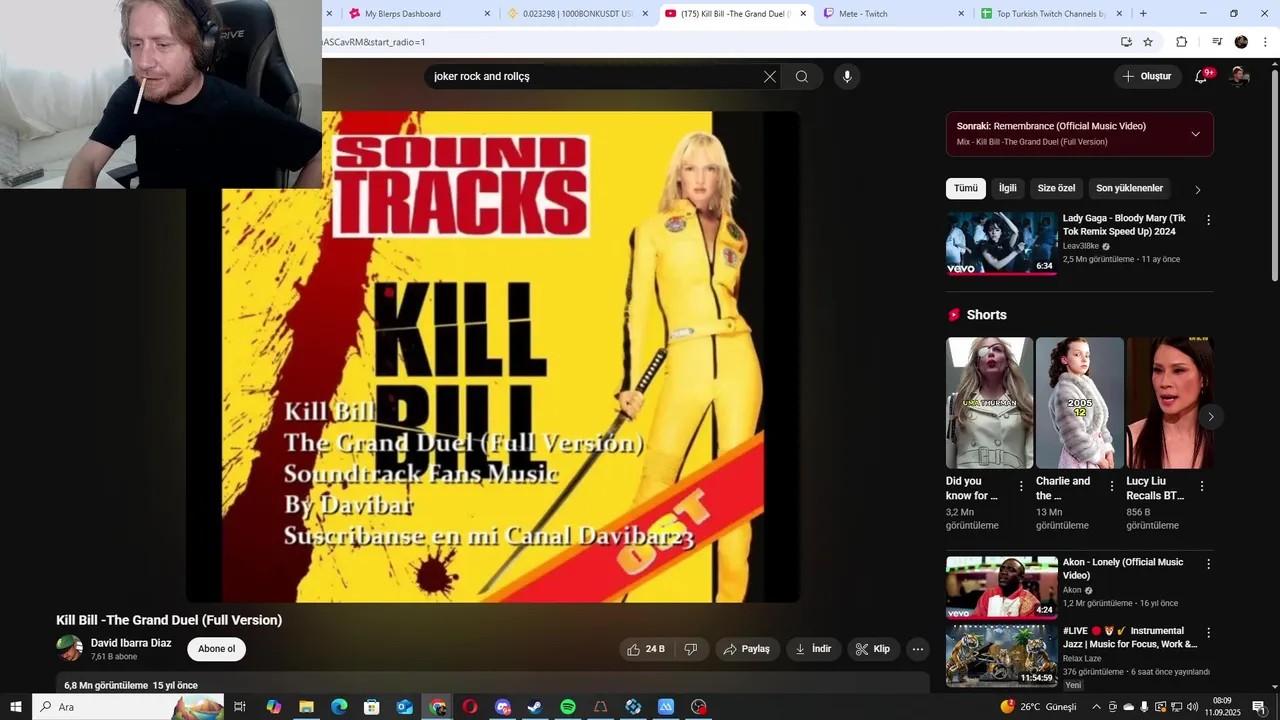Image resolution: width=1280 pixels, height=720 pixels.
Task: Like the video with the thumbs up
Action: click(x=645, y=649)
